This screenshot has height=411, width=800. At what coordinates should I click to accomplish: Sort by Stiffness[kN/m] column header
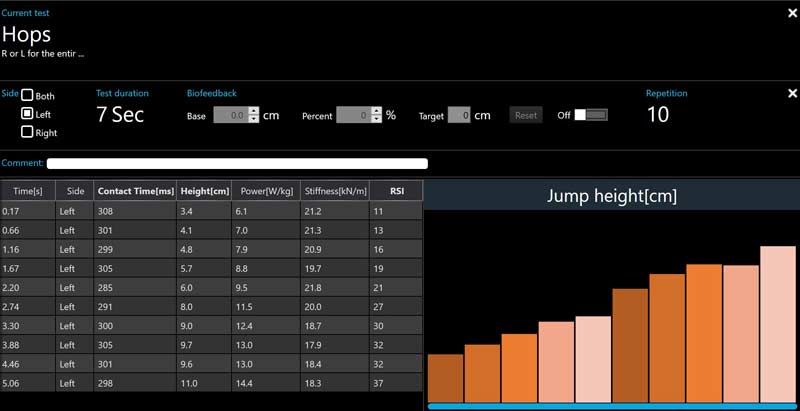(x=335, y=191)
